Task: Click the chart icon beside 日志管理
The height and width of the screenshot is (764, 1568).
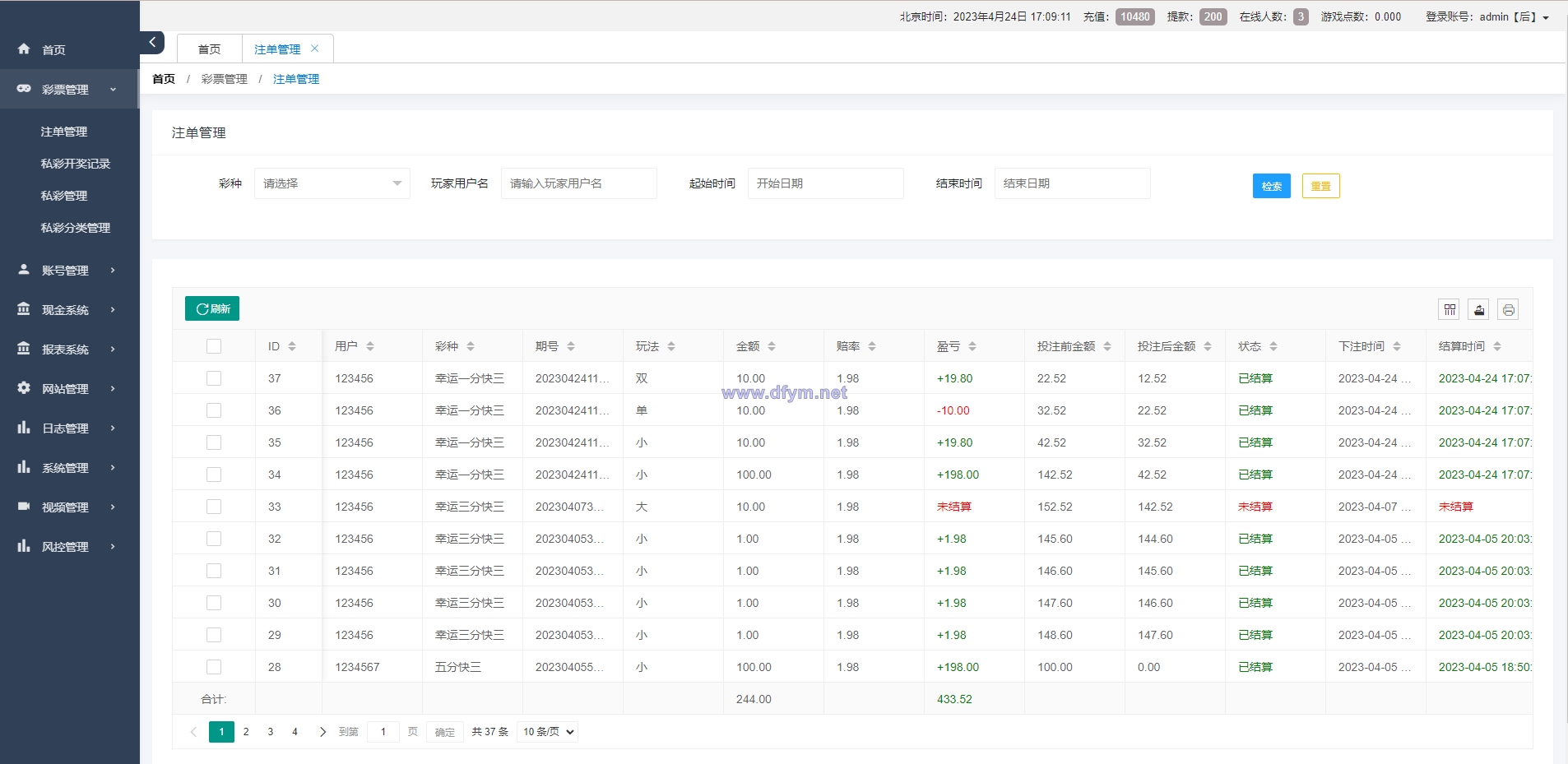Action: point(24,428)
